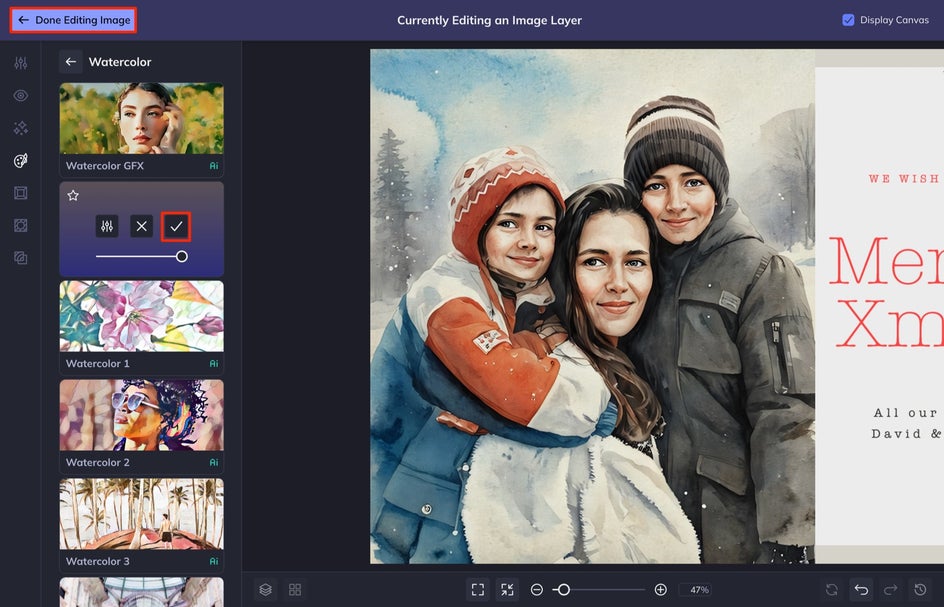Viewport: 944px width, 607px height.
Task: Click the watercolor family photo on canvas
Action: click(592, 307)
